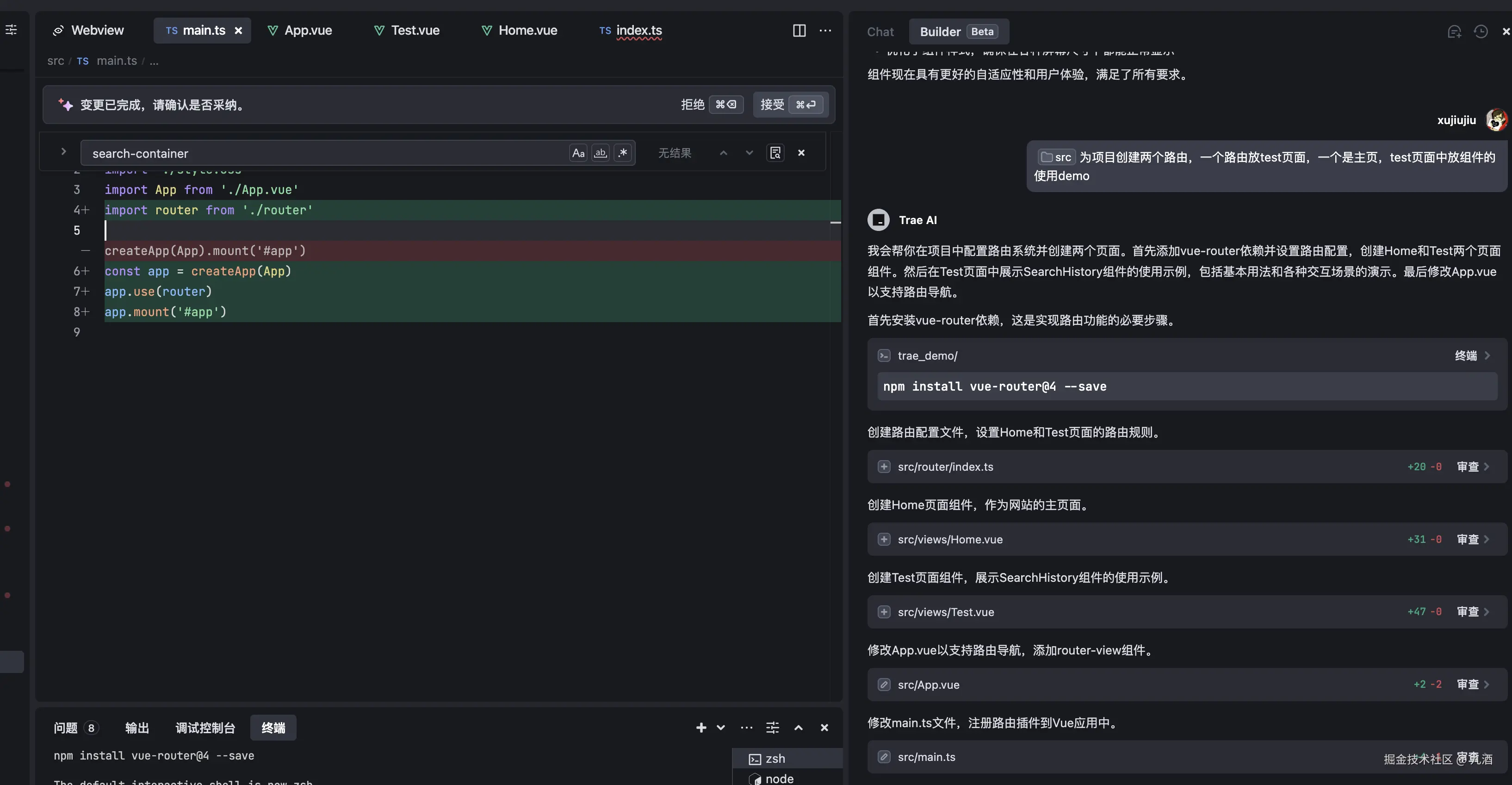Click find-in-selection icon in search bar

[775, 153]
